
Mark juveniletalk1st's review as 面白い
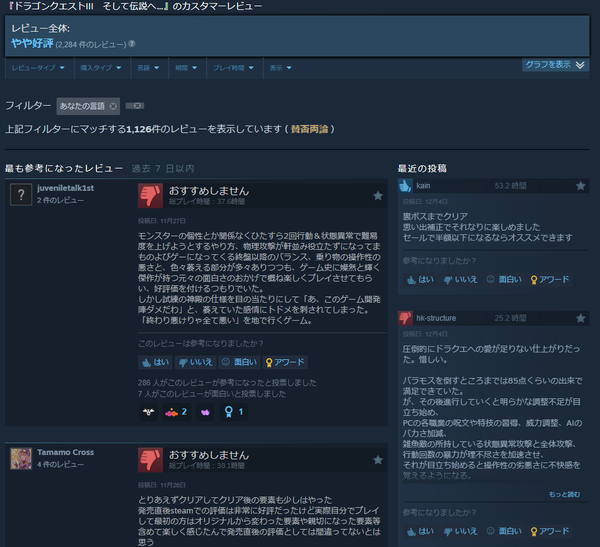point(240,362)
